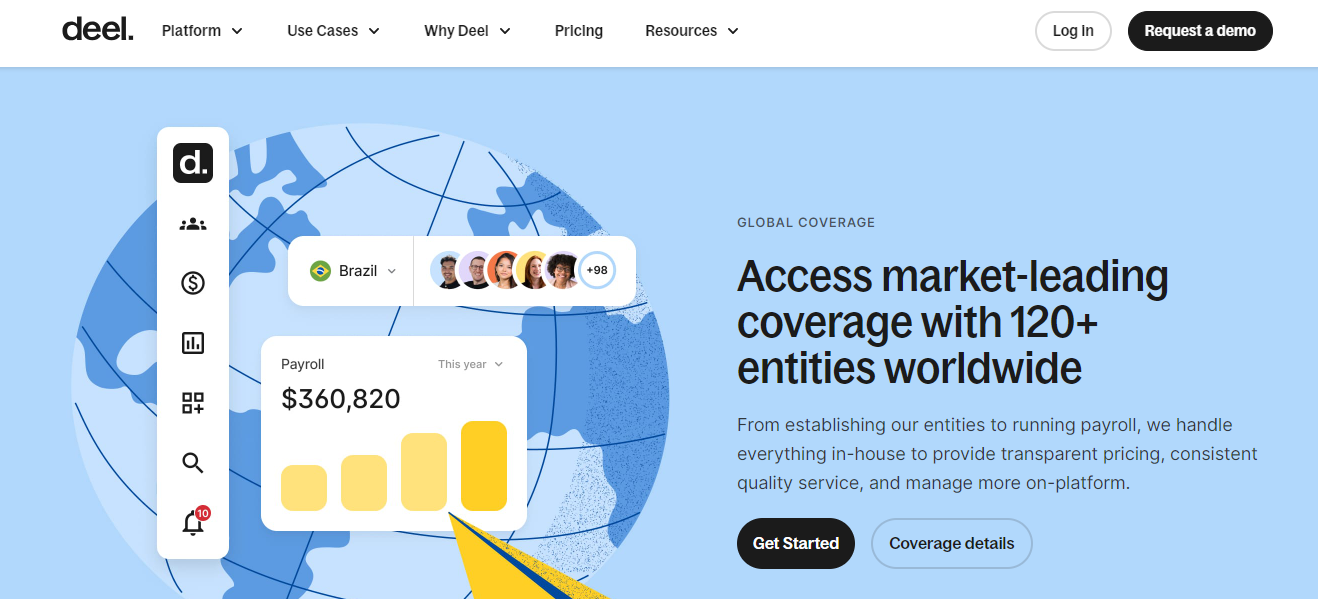Expand the Use Cases menu

333,31
